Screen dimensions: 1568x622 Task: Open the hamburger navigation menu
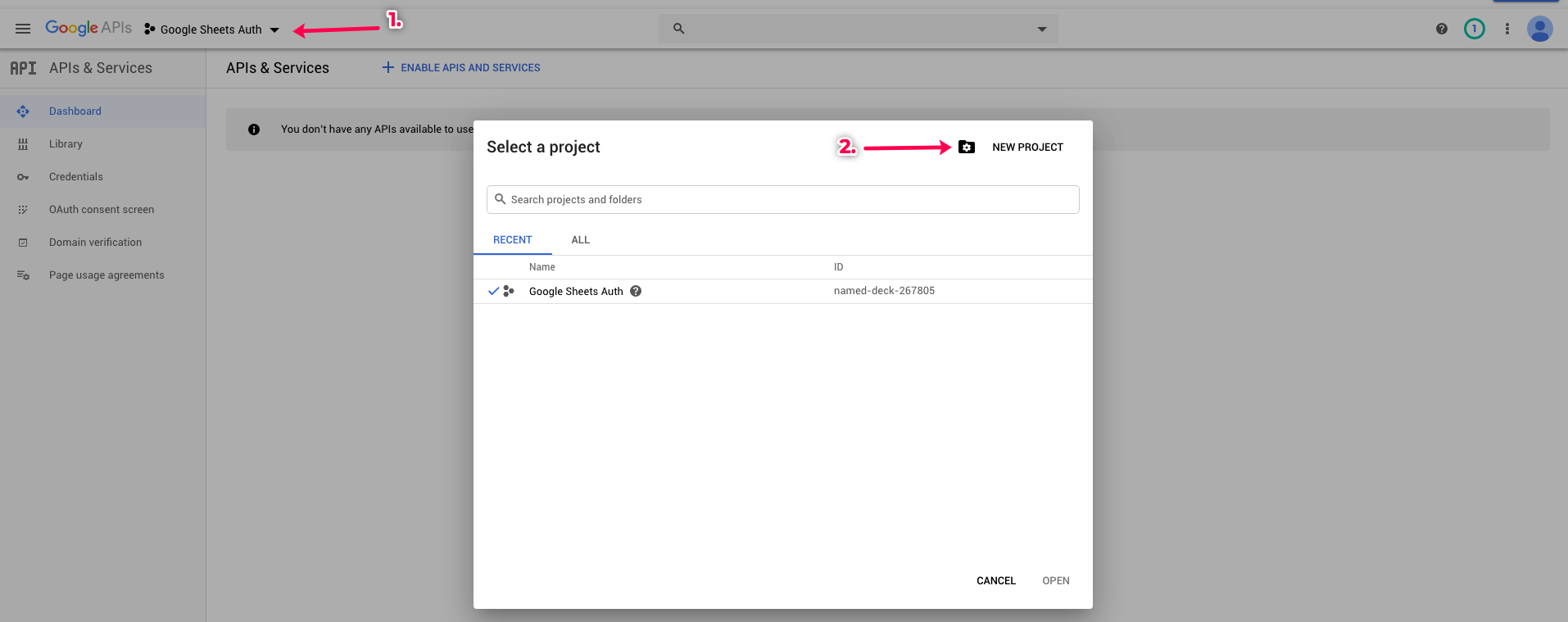click(x=23, y=29)
